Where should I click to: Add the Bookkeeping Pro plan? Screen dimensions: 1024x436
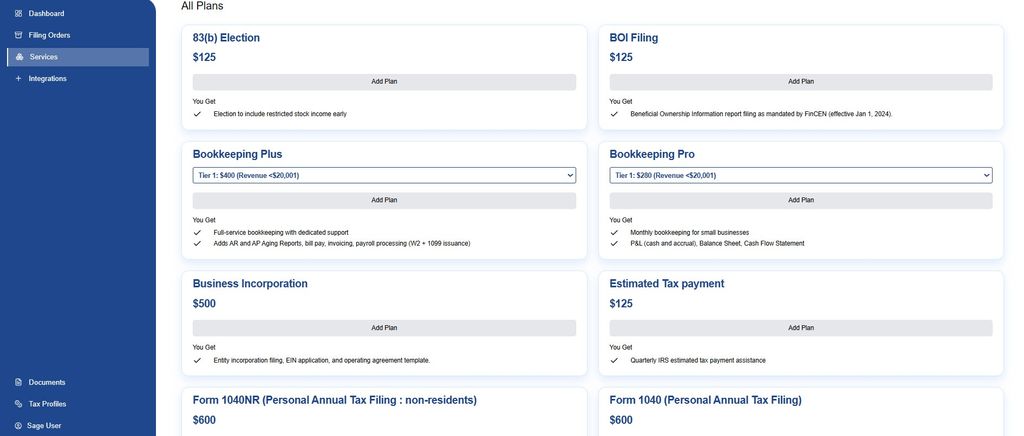point(801,200)
